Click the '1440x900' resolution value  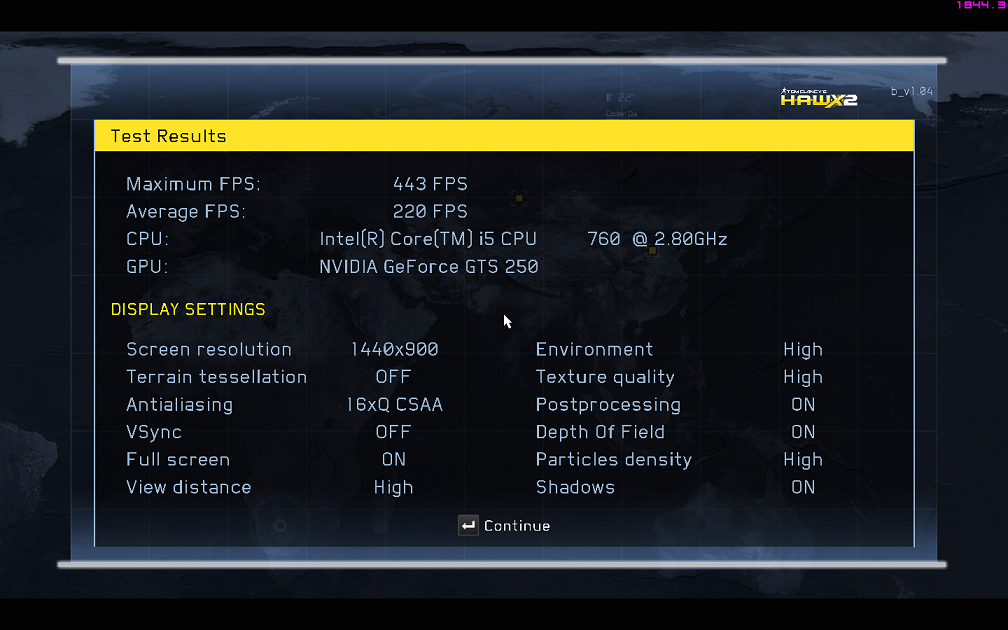(x=394, y=350)
